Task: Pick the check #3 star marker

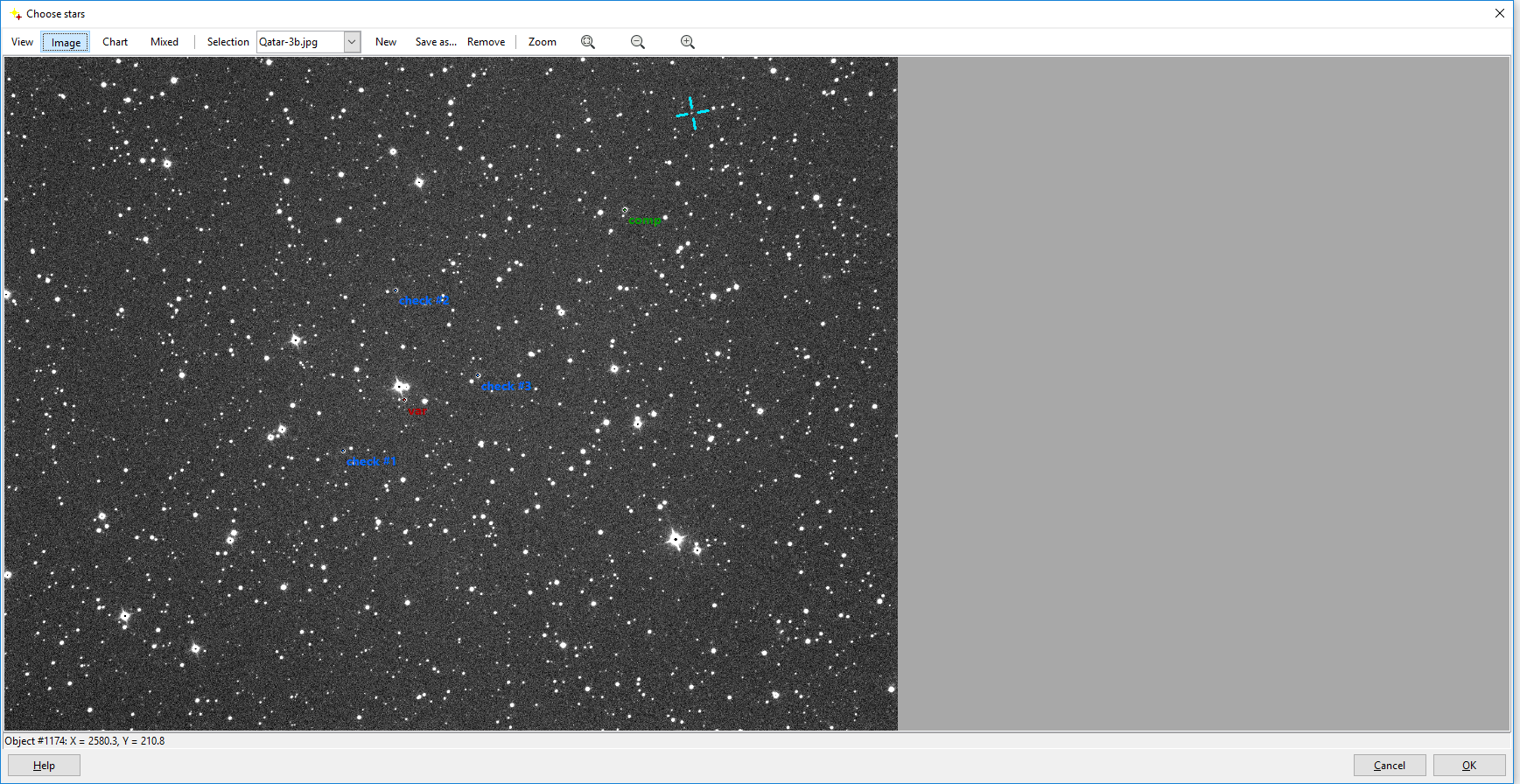Action: pyautogui.click(x=478, y=375)
